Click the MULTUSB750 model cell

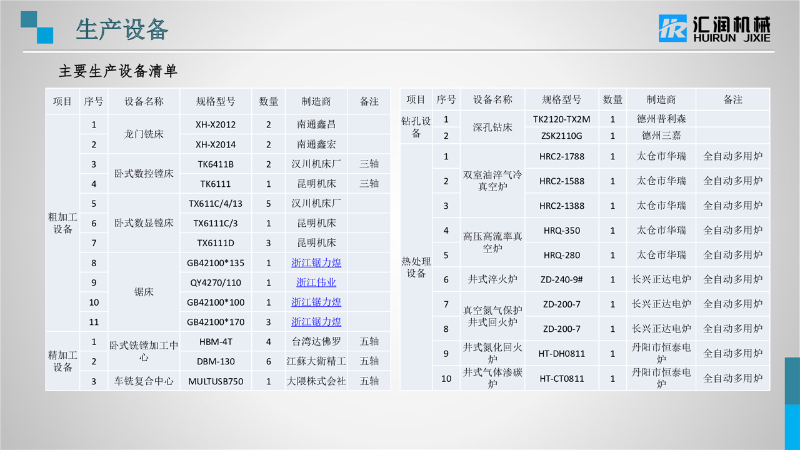click(215, 381)
